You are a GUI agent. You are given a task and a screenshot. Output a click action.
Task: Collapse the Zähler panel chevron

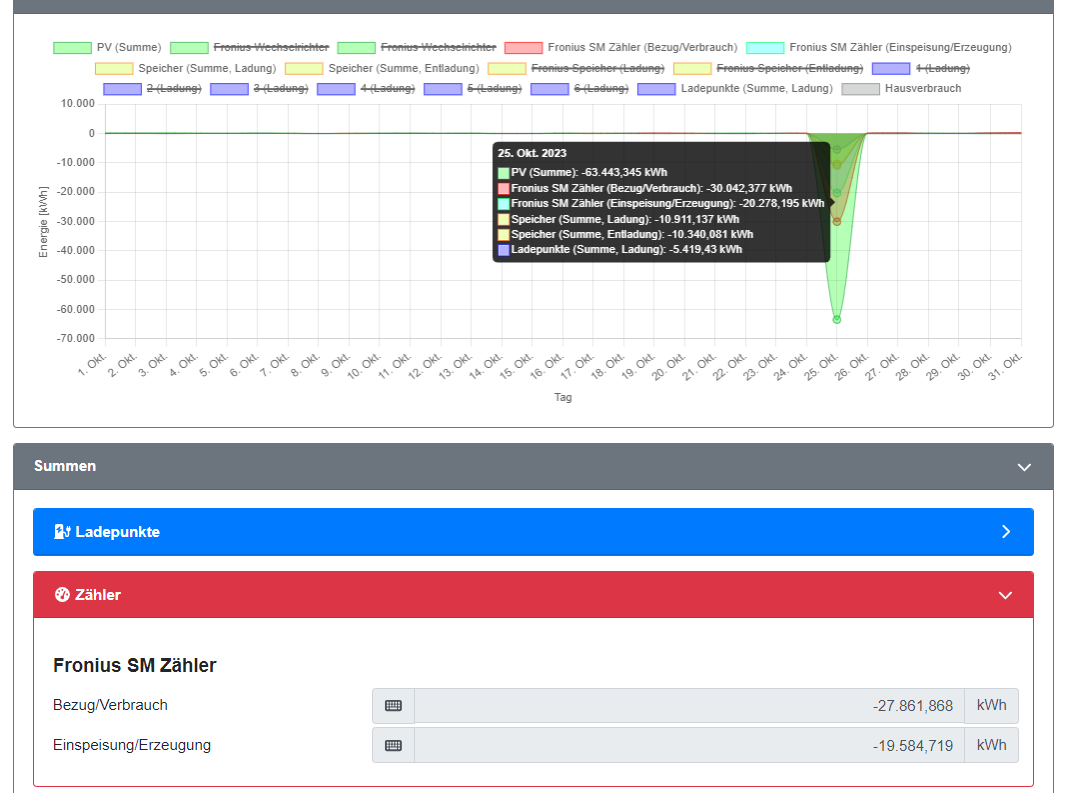coord(1005,595)
